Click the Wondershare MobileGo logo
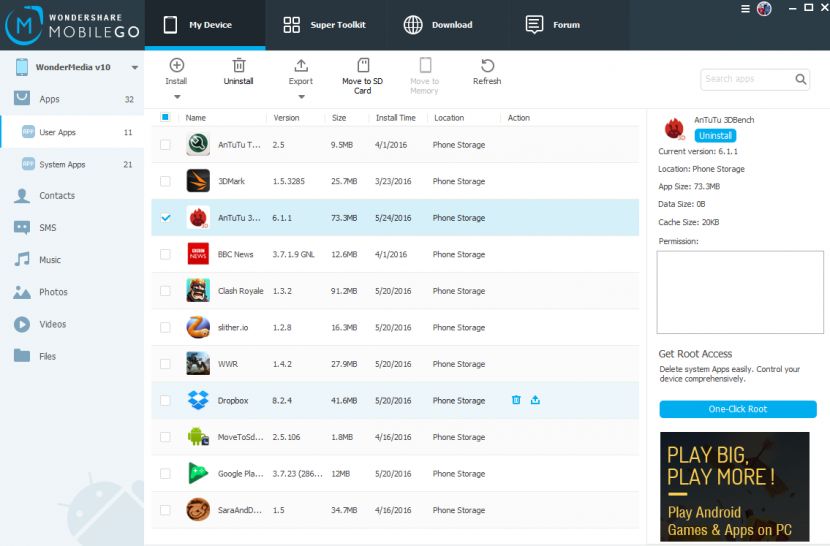The height and width of the screenshot is (546, 830). [x=72, y=25]
